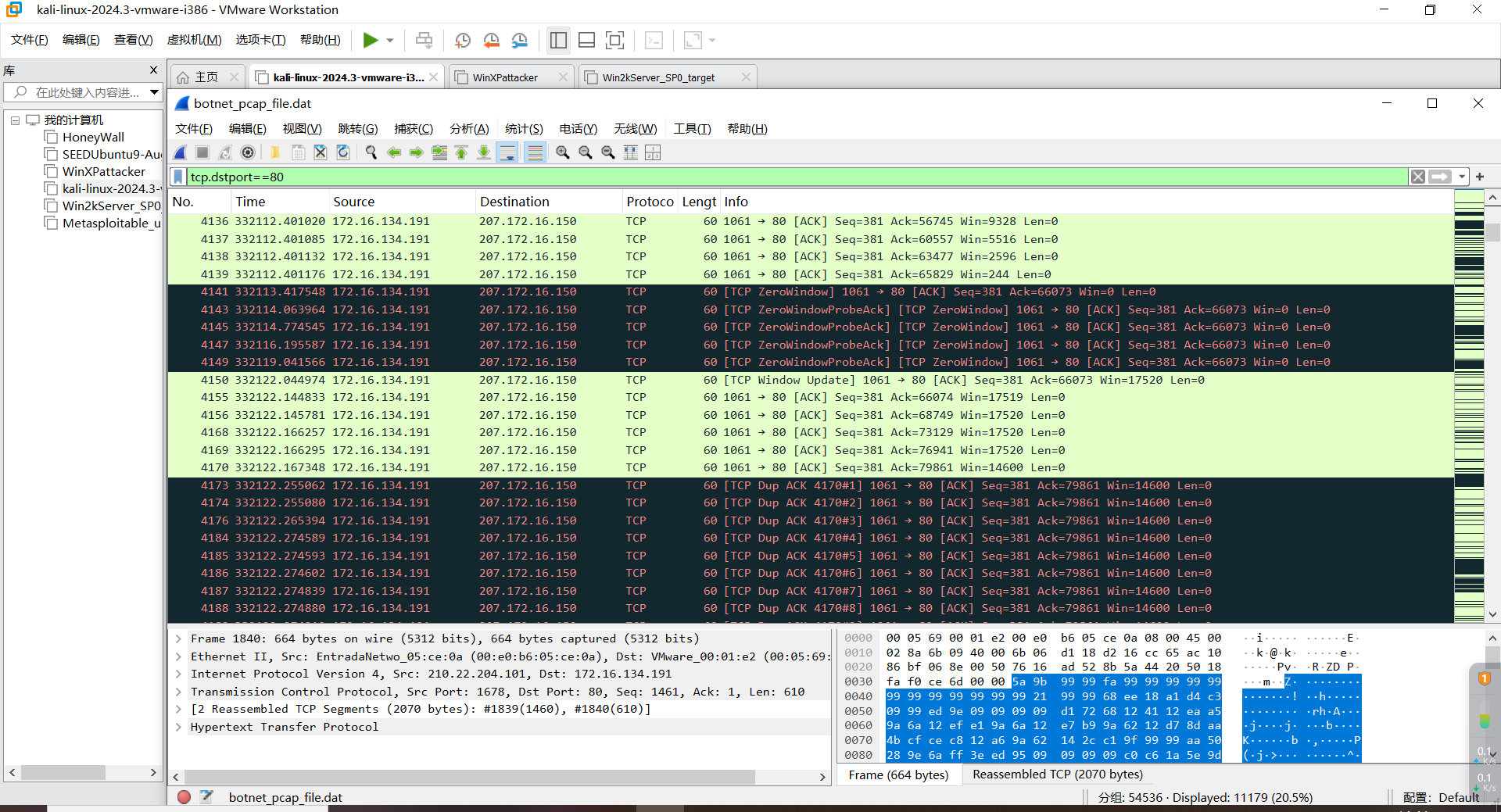The width and height of the screenshot is (1501, 812).
Task: Open Wireshark 捕获(C) menu
Action: coord(414,129)
